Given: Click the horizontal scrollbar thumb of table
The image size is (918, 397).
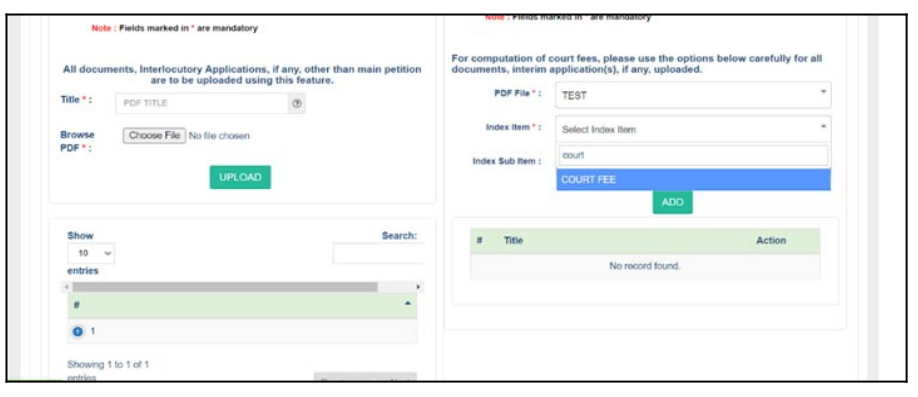Looking at the screenshot, I should (225, 287).
